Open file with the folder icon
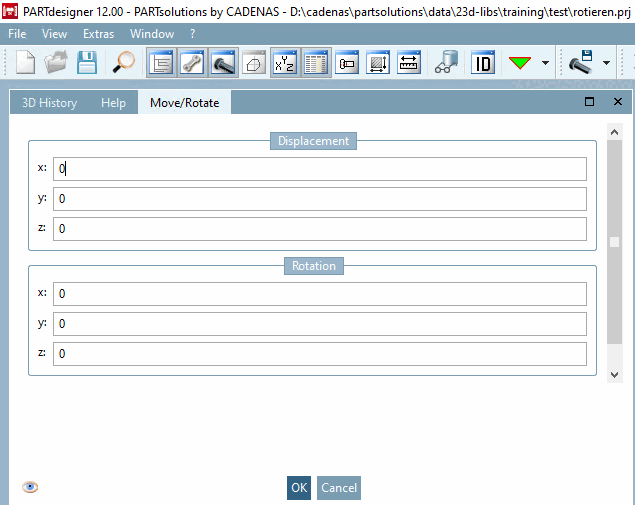Screen dimensions: 635x505 click(55, 62)
